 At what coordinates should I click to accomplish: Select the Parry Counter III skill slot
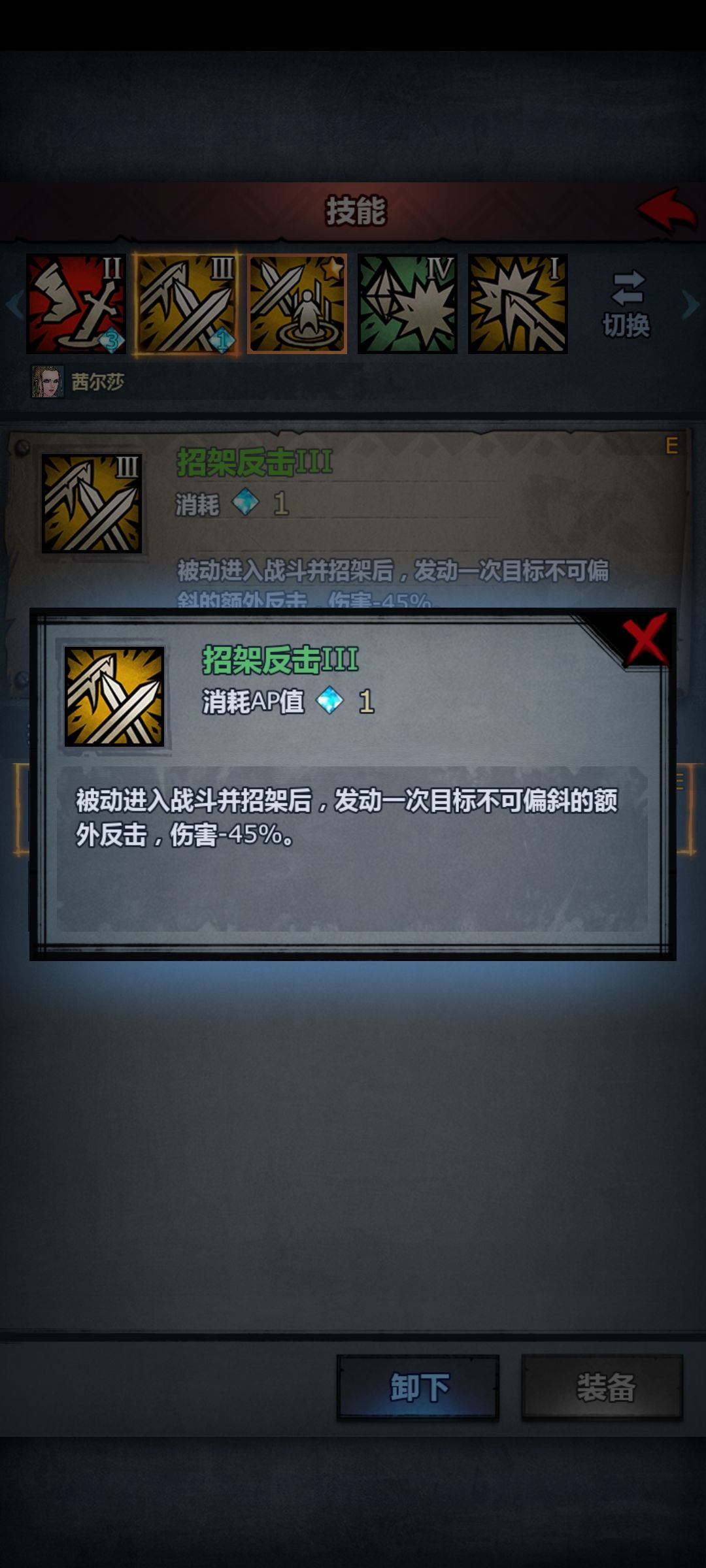coord(186,304)
